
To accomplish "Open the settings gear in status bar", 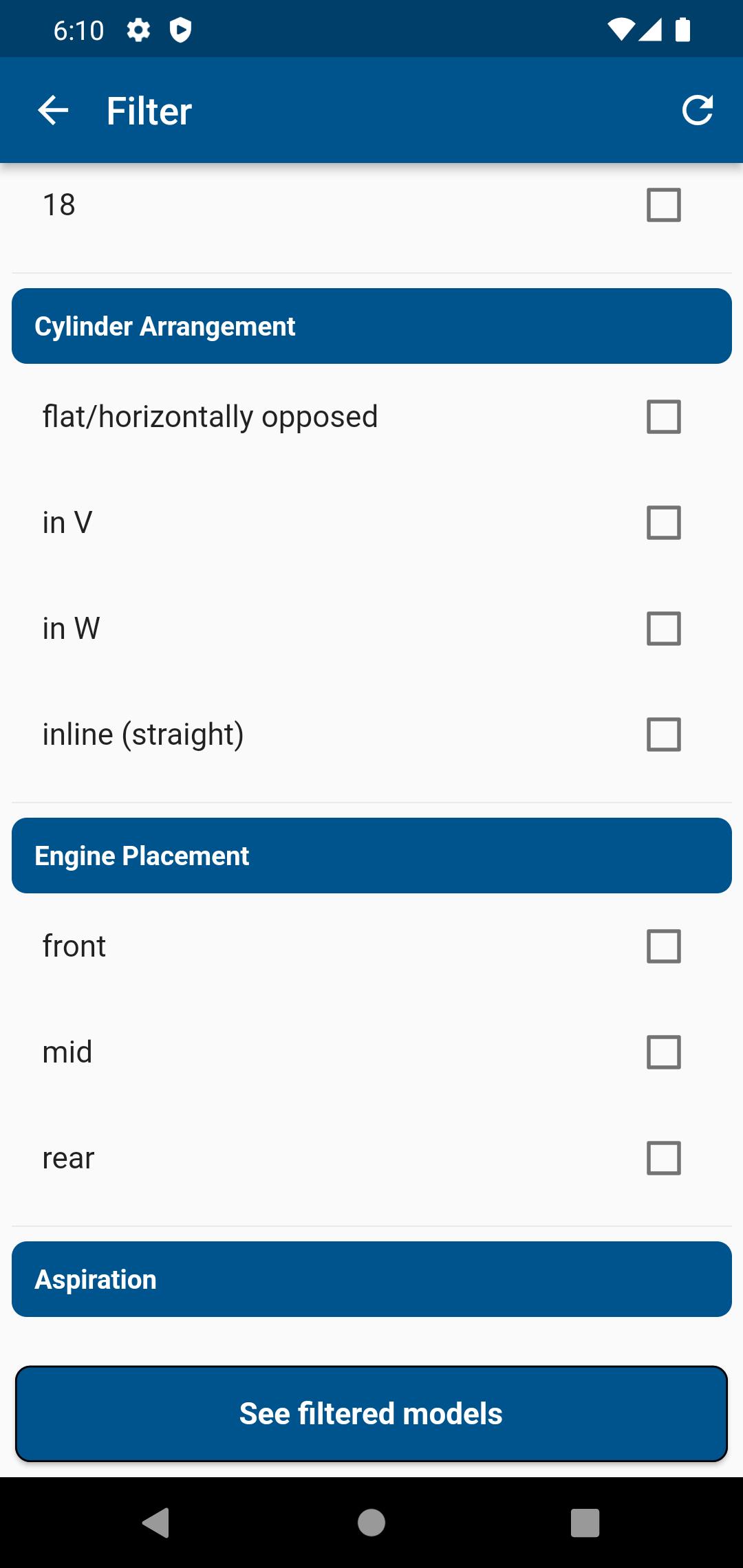I will pyautogui.click(x=138, y=30).
